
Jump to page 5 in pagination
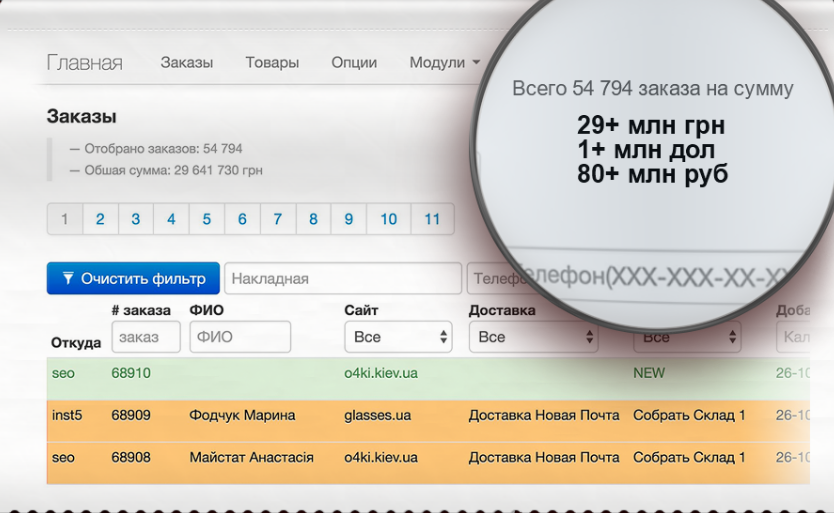(x=207, y=219)
